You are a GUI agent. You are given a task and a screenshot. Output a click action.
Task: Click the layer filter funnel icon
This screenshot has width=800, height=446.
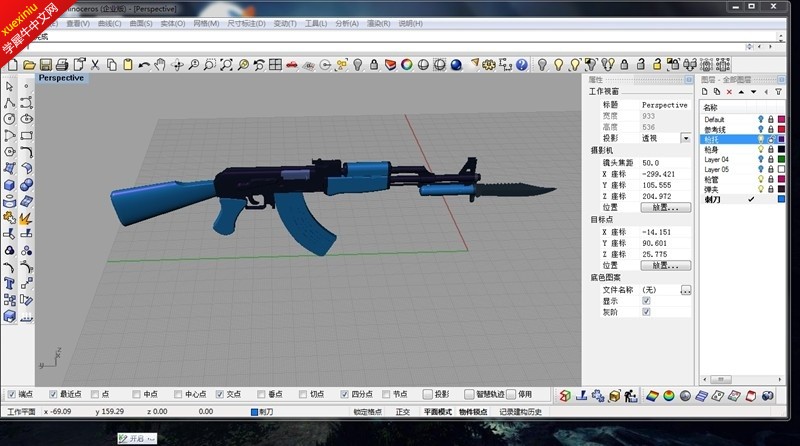[779, 92]
